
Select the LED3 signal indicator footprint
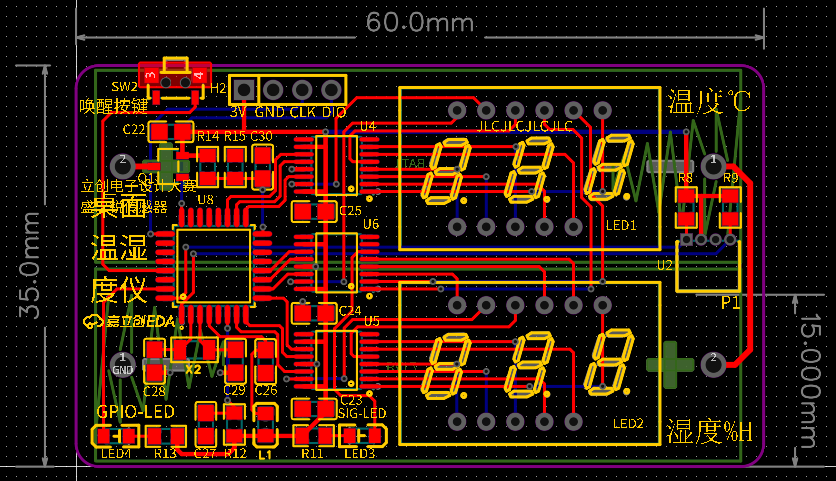click(363, 436)
